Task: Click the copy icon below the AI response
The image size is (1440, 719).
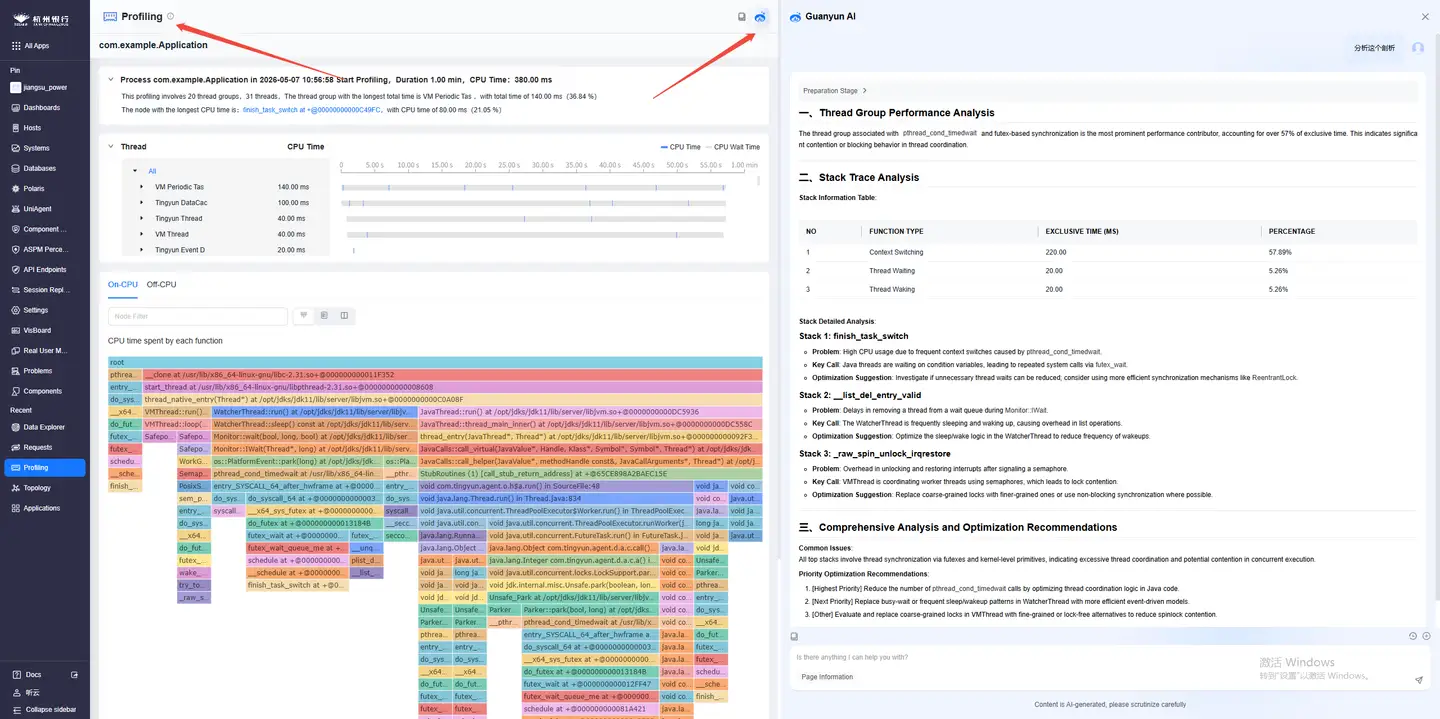Action: click(x=794, y=636)
